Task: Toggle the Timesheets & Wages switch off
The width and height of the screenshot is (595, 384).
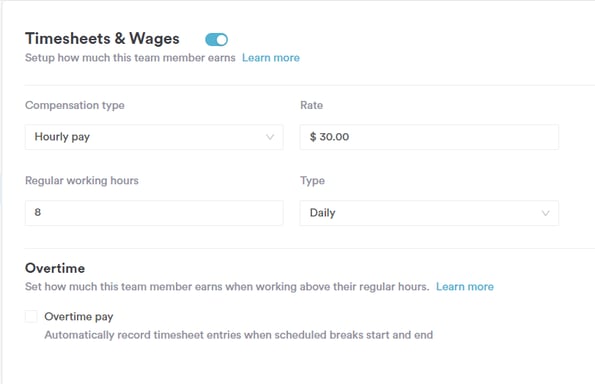Action: tap(216, 39)
